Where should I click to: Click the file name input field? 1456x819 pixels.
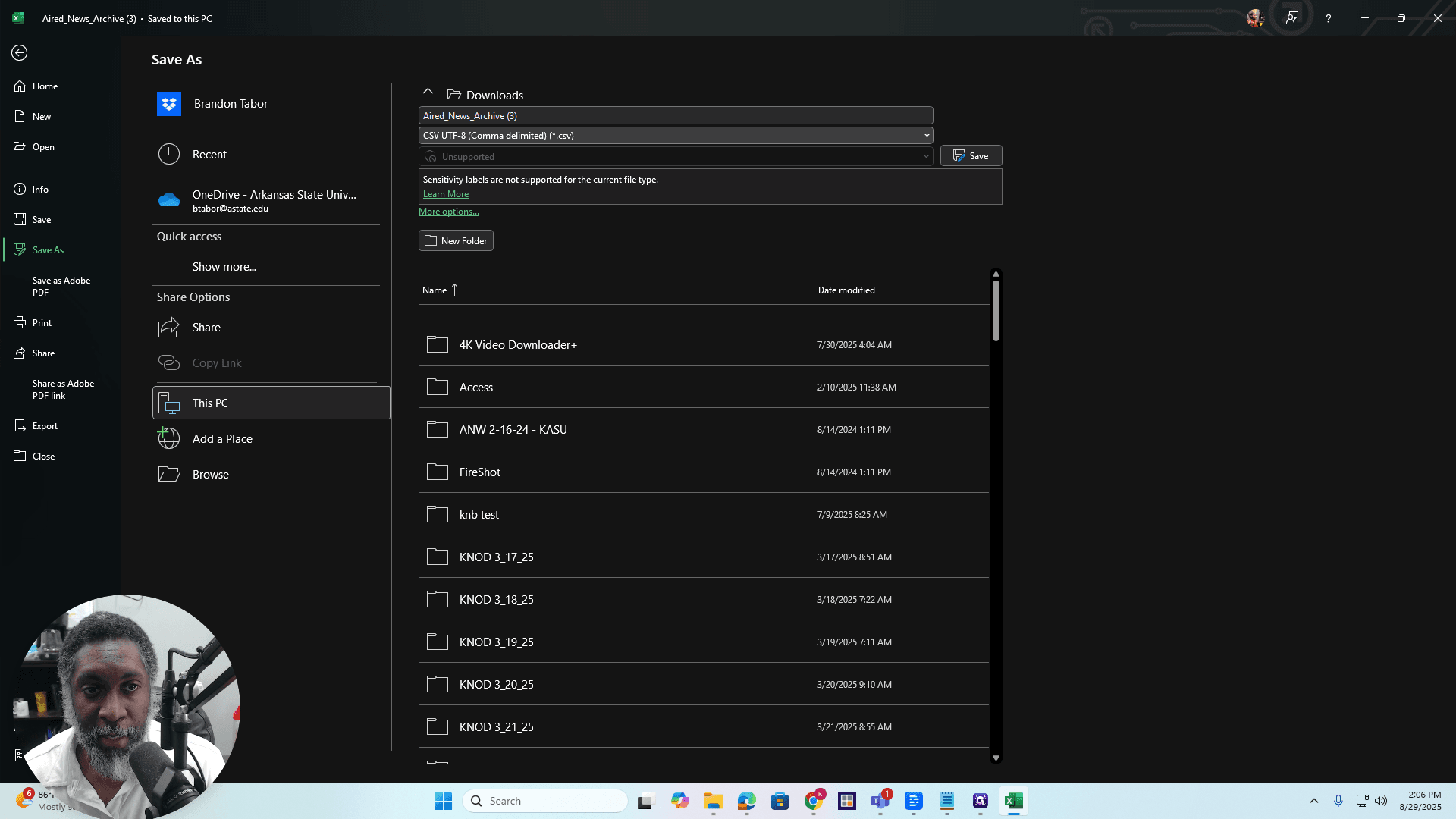tap(676, 115)
